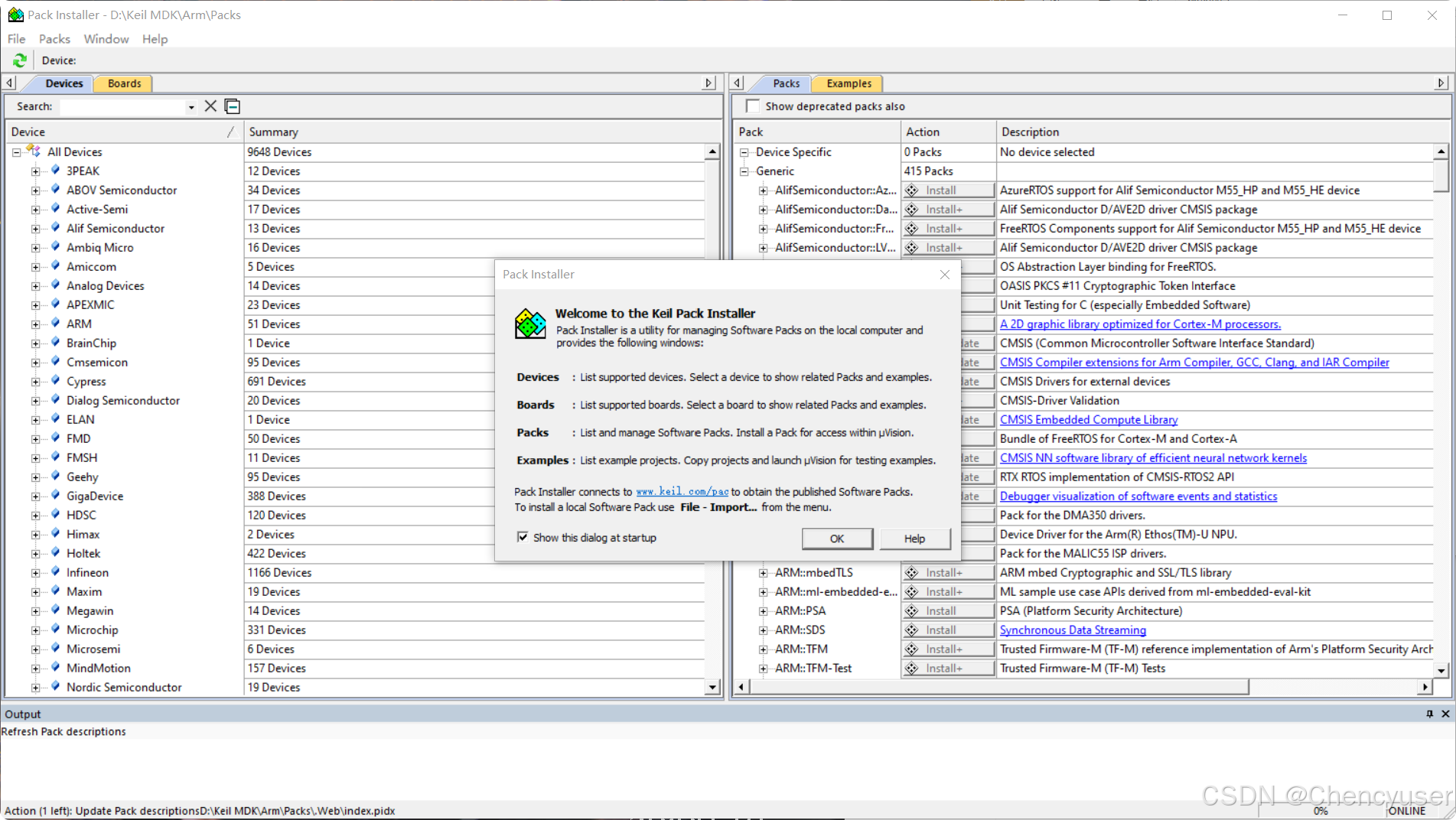
Task: Pin the Output panel
Action: [x=1429, y=714]
